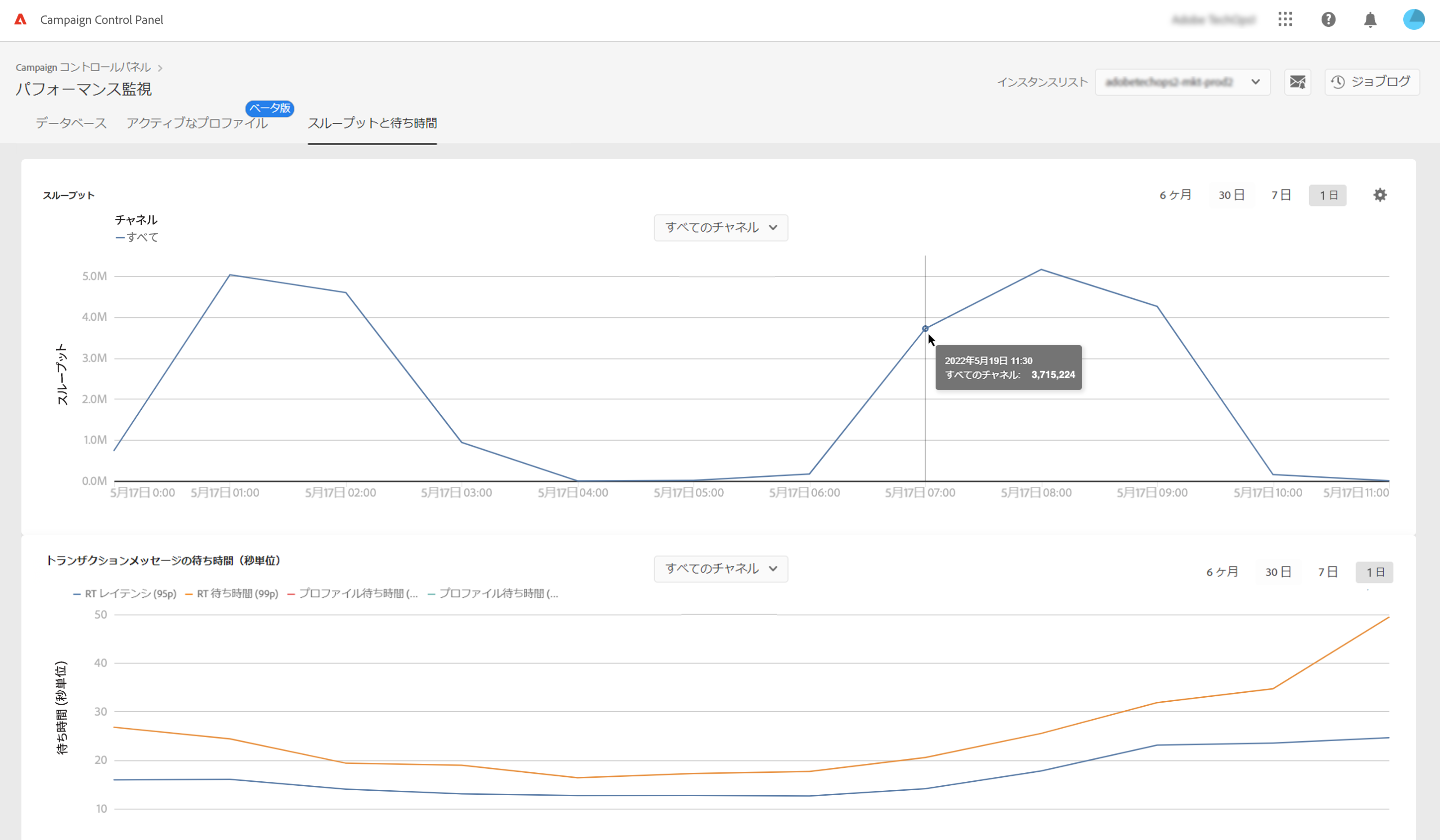The image size is (1440, 840).
Task: Open throughput すべてのチャネル dropdown
Action: pyautogui.click(x=721, y=227)
